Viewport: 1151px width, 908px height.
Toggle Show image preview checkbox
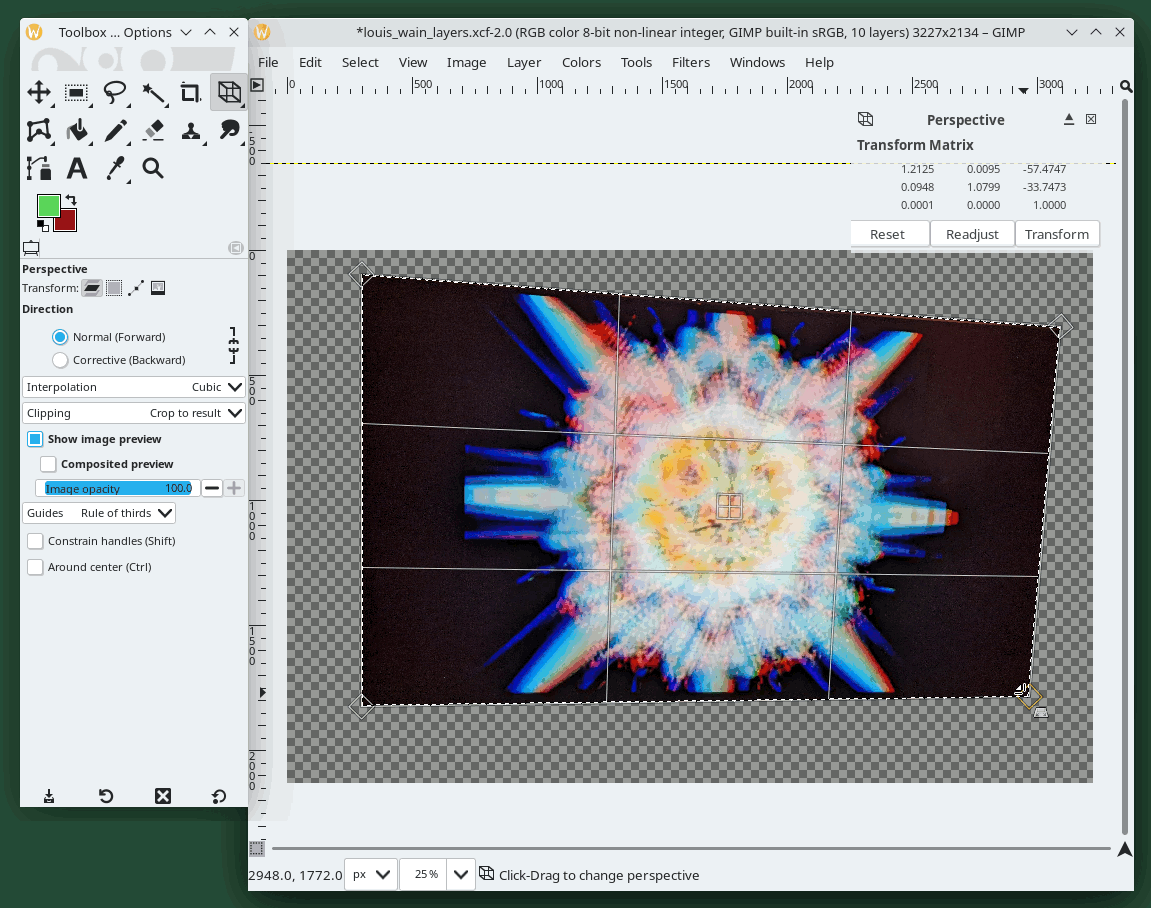coord(35,439)
